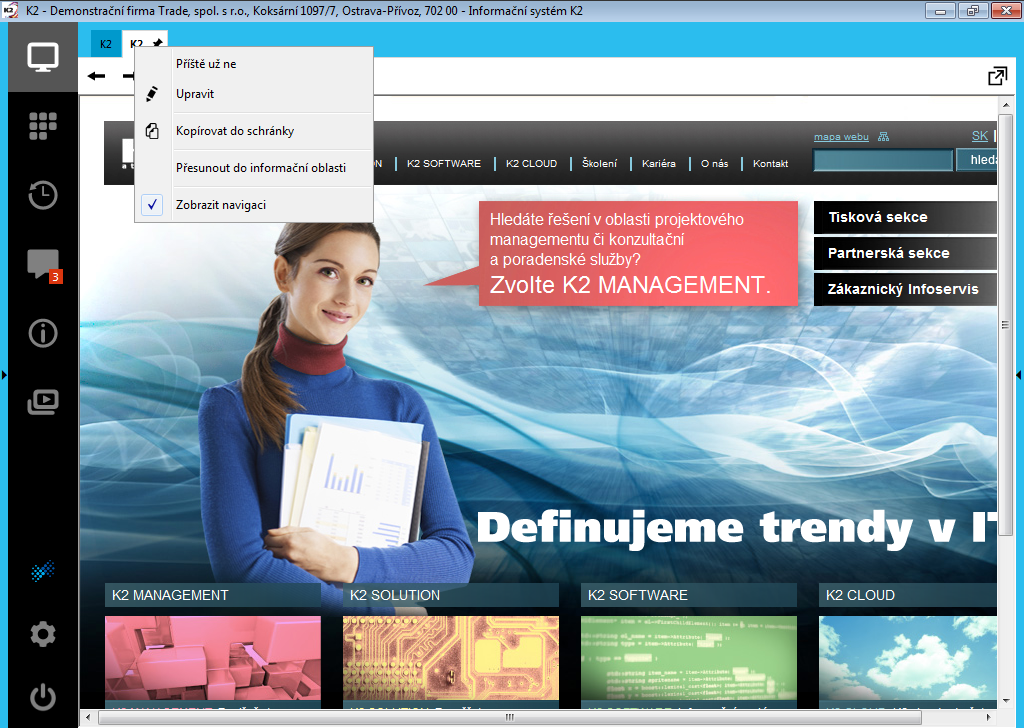1024x728 pixels.
Task: Click the horizontal scrollbar left arrow
Action: [88, 717]
